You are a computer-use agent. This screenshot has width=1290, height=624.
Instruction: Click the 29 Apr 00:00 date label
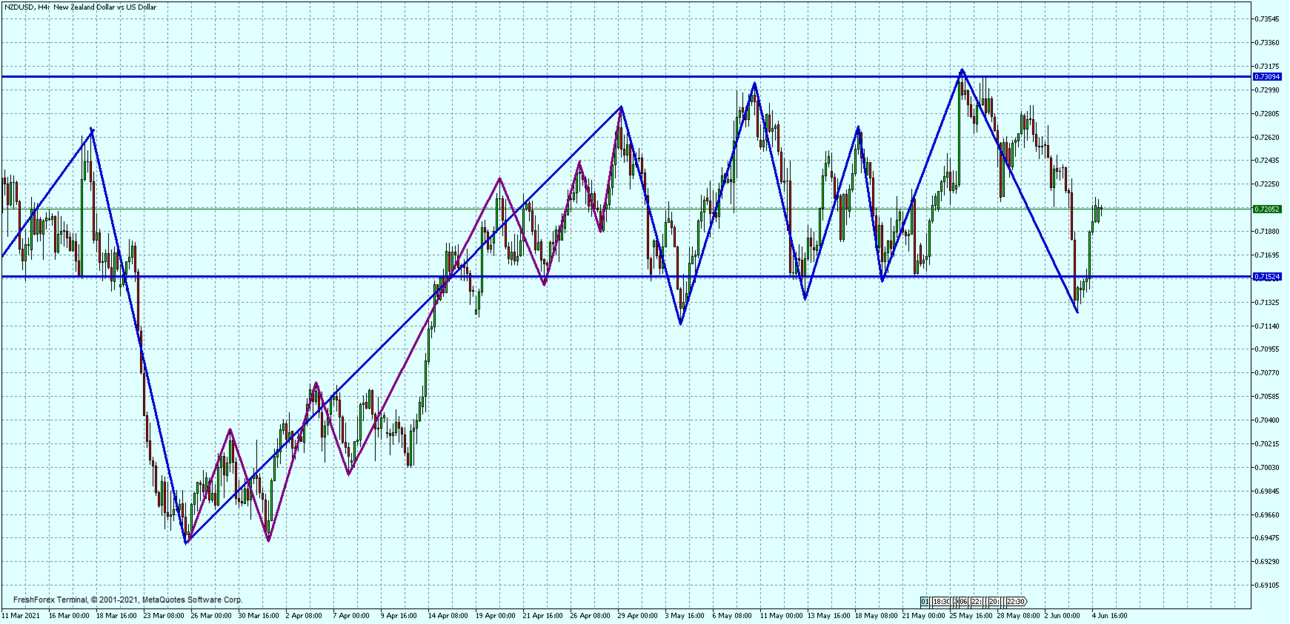638,616
